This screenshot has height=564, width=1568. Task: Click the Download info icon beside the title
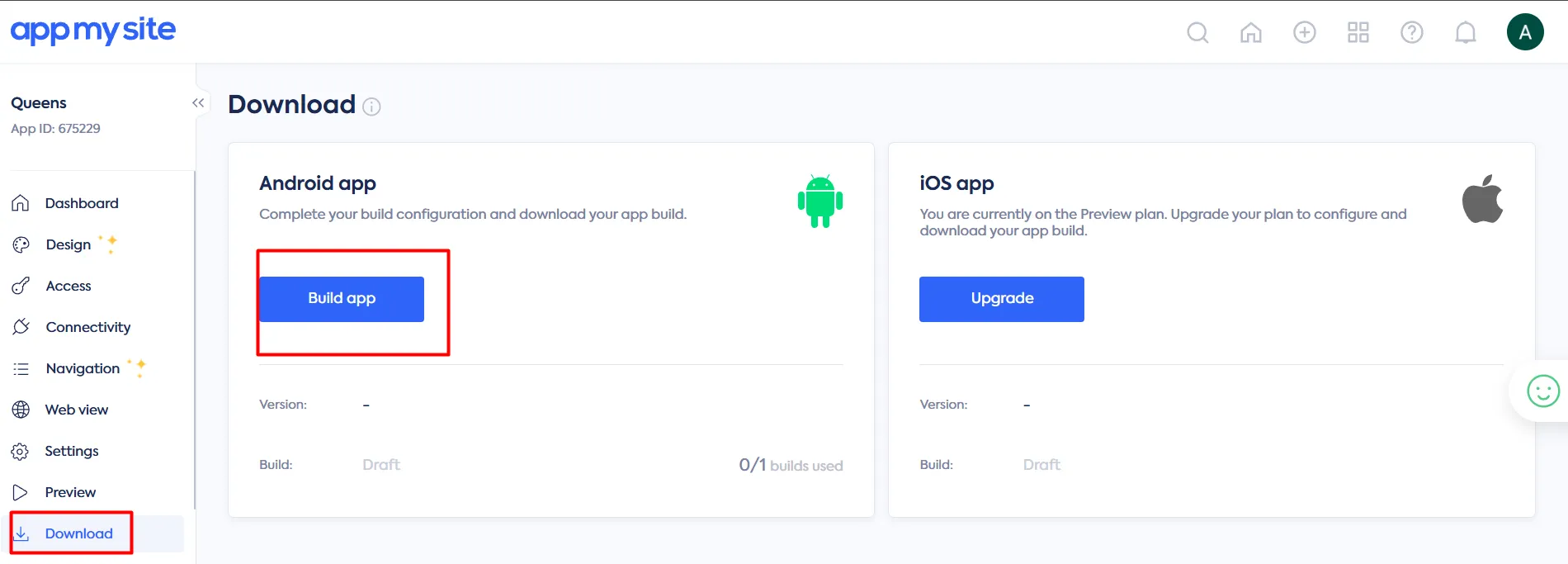[x=372, y=107]
